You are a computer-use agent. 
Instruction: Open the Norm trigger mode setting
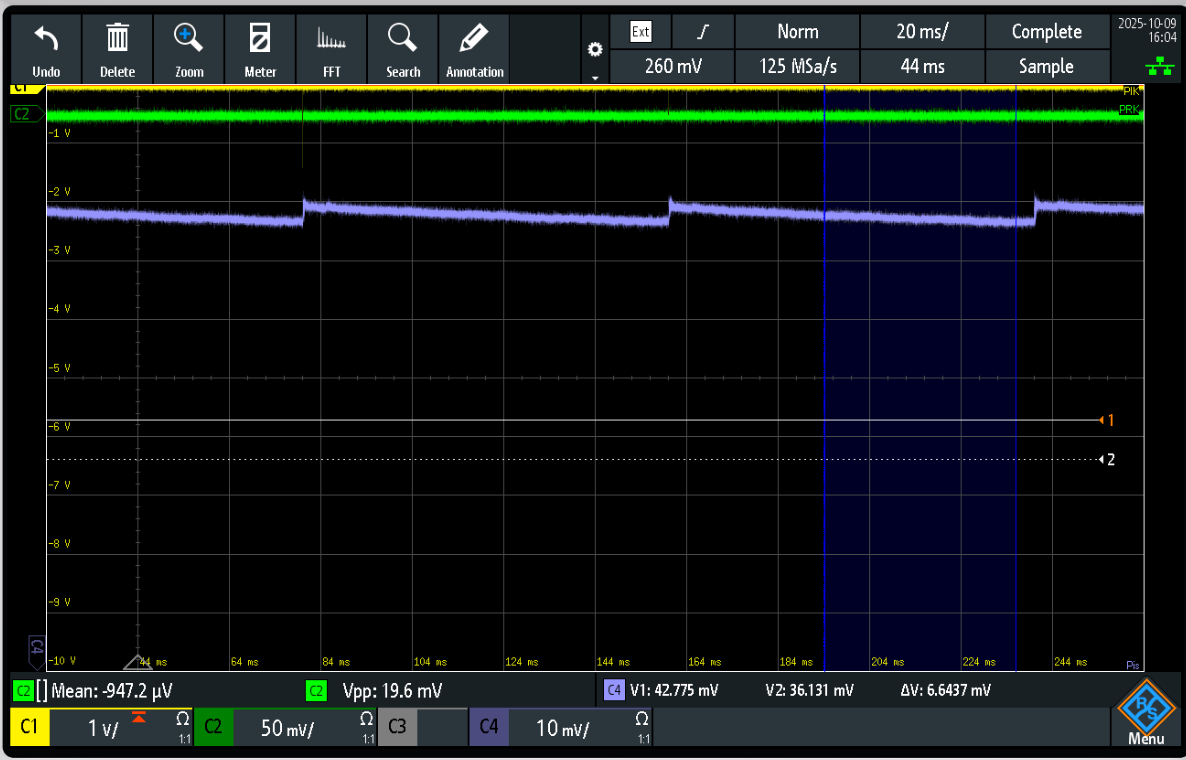(x=797, y=32)
